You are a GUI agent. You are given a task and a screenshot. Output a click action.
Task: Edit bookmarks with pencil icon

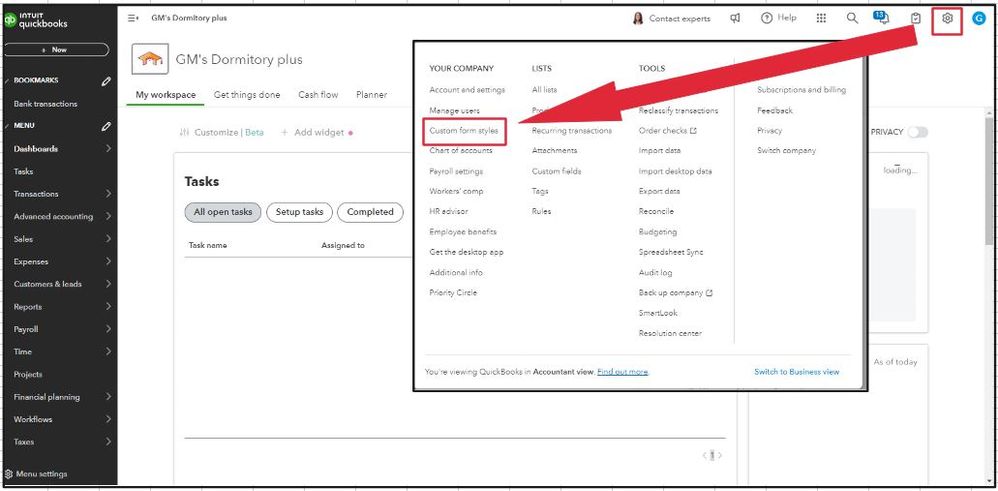pyautogui.click(x=106, y=81)
